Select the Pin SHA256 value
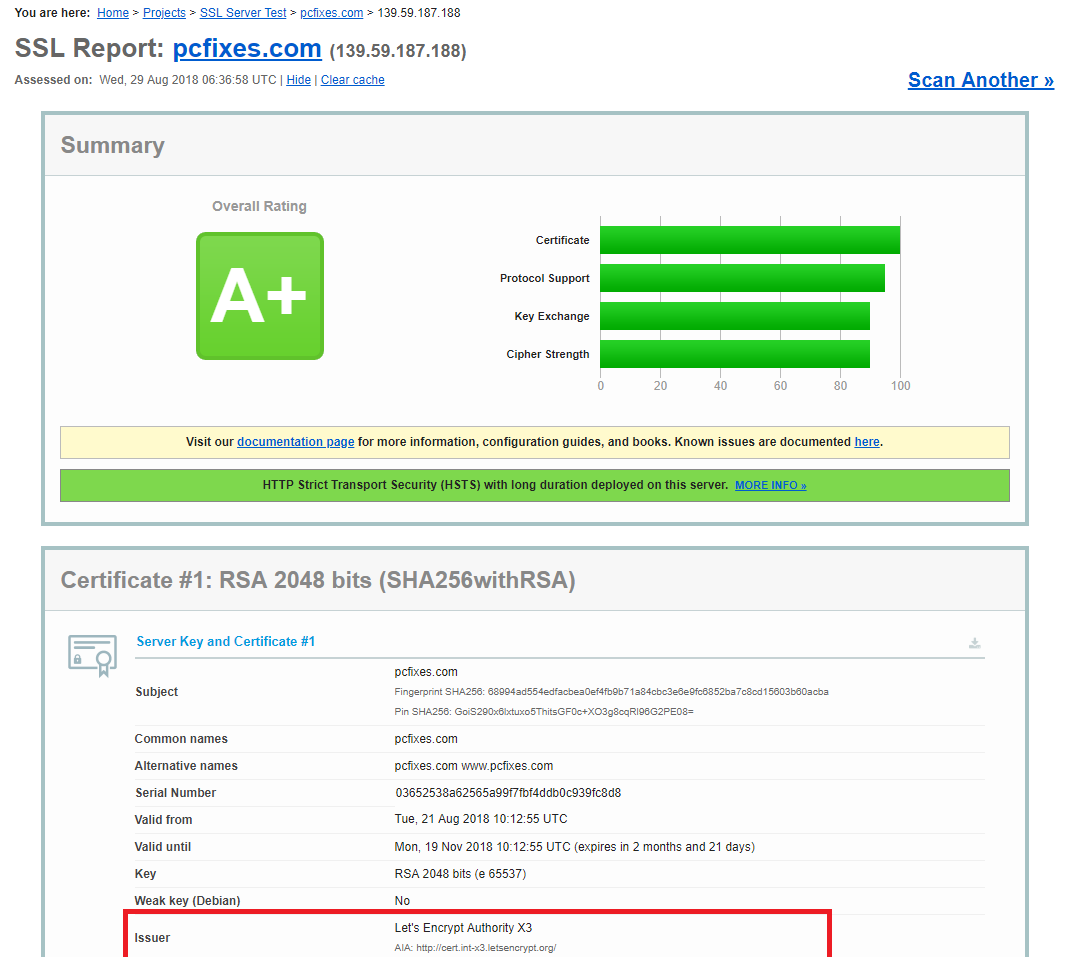Viewport: 1067px width, 957px height. pyautogui.click(x=574, y=712)
